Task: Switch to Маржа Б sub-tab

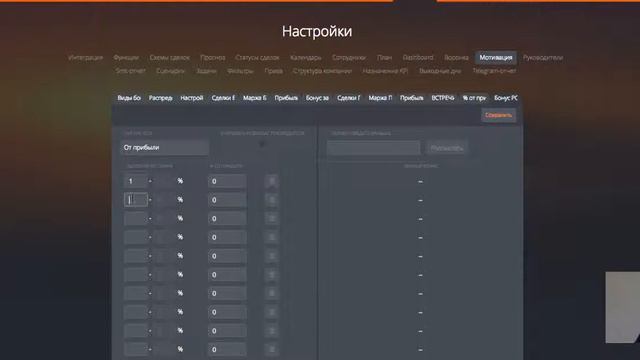Action: 255,98
